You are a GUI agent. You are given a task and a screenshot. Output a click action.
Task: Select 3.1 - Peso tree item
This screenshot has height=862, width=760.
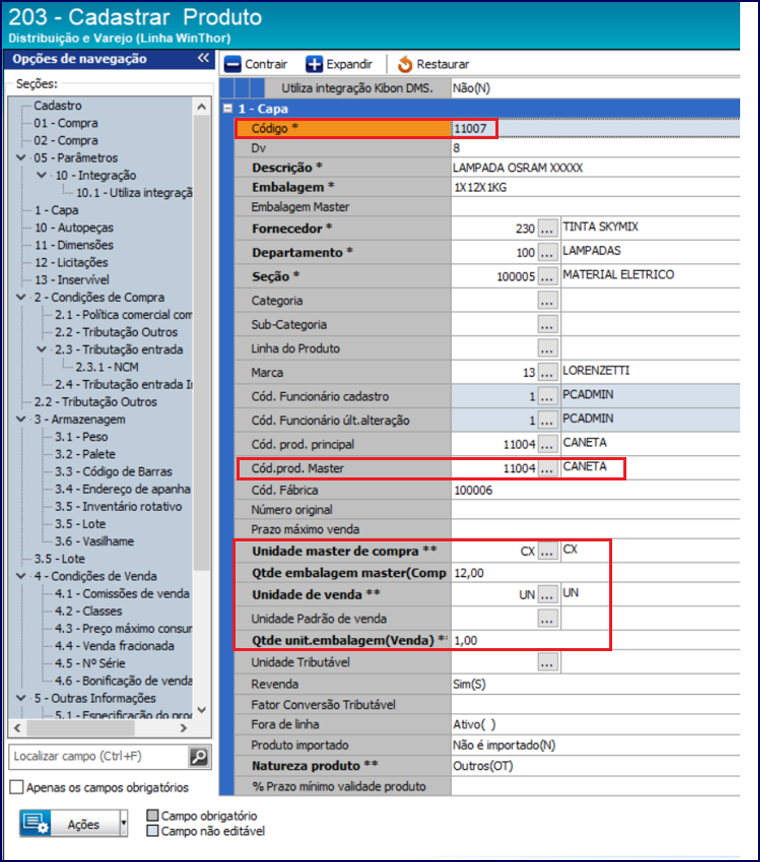81,437
